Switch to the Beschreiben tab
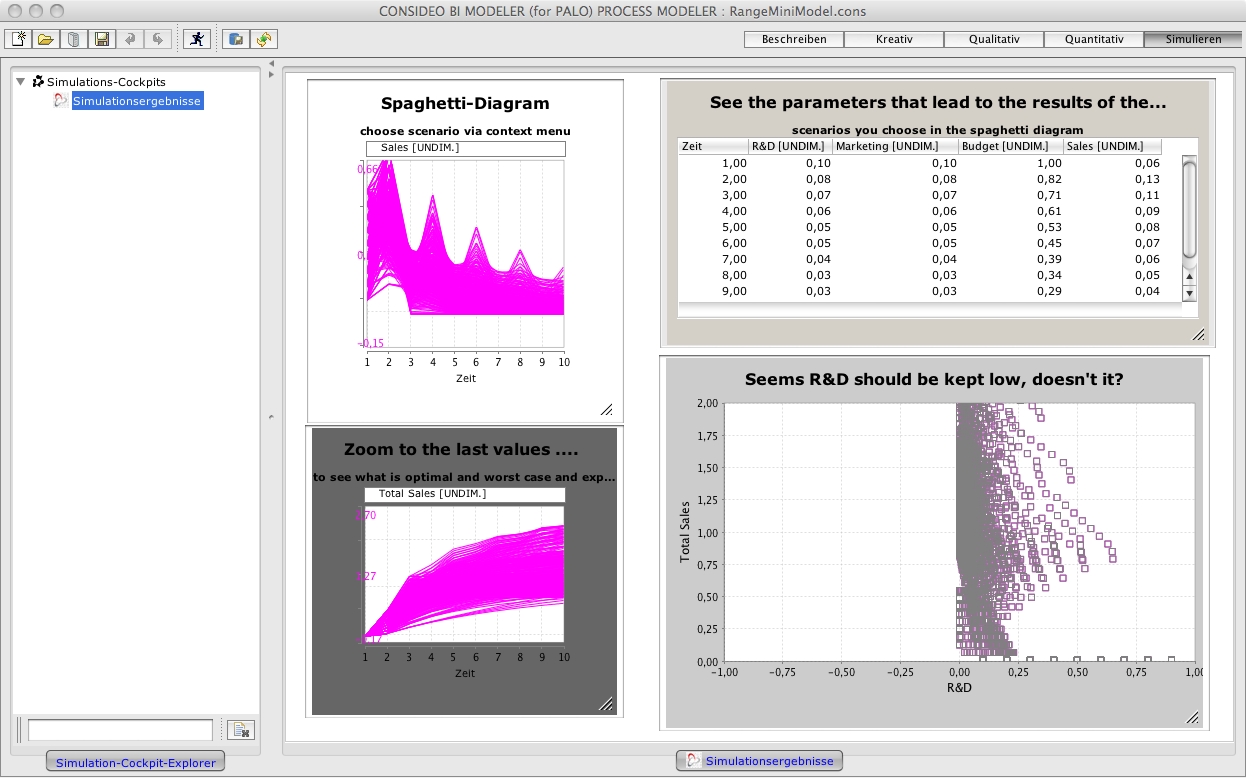This screenshot has width=1246, height=778. 794,40
